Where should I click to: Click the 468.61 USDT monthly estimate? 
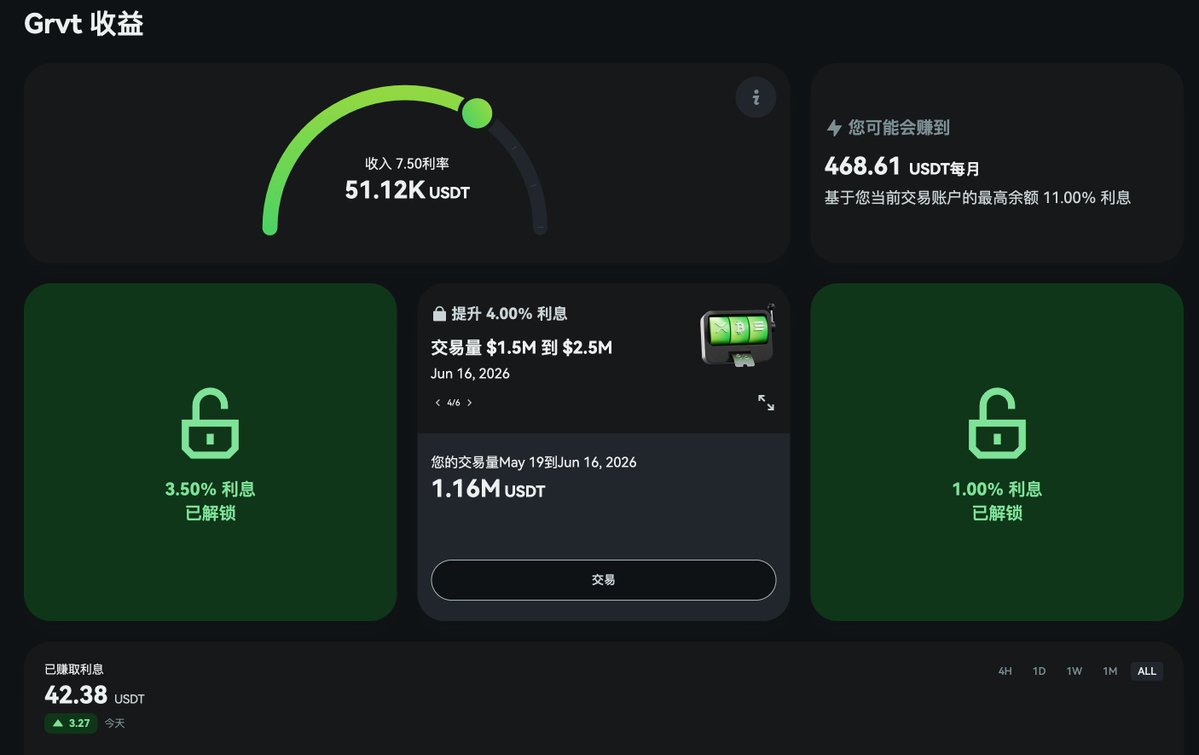pos(902,166)
